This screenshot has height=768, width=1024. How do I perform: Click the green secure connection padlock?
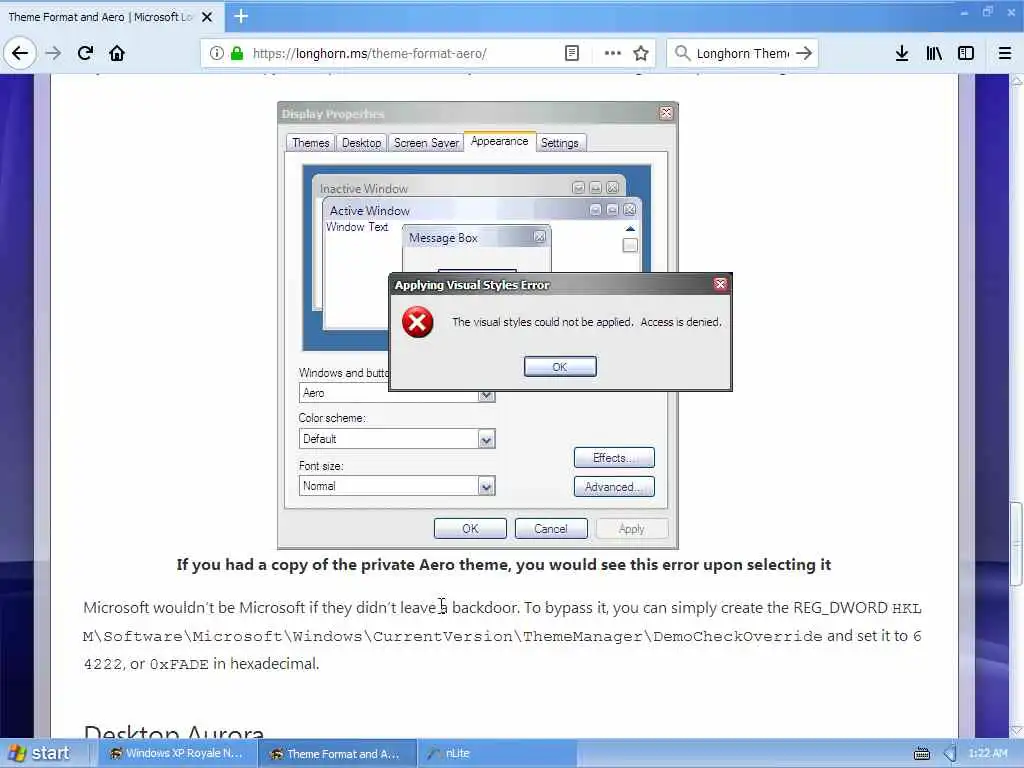pyautogui.click(x=237, y=54)
